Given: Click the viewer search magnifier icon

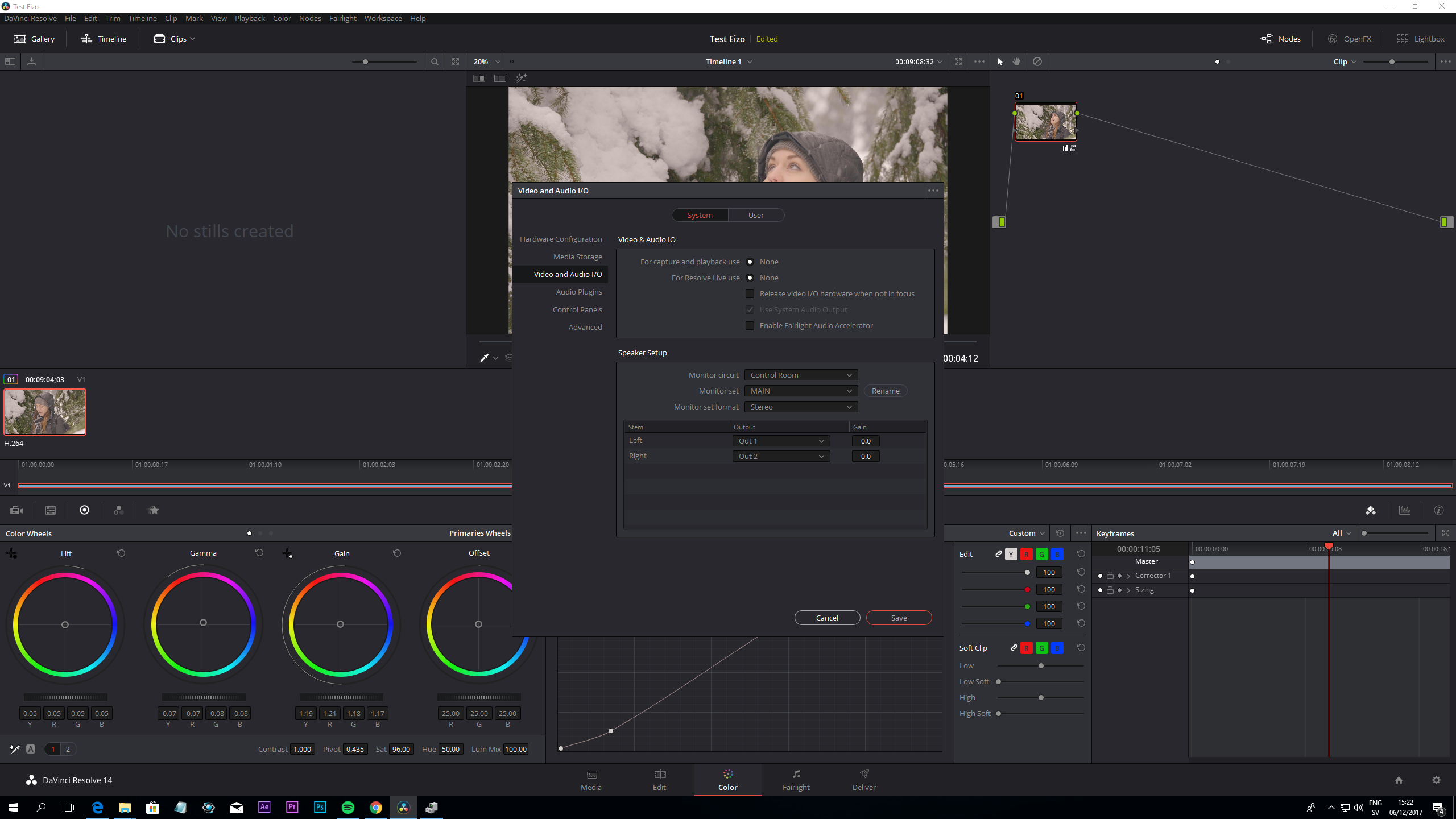Looking at the screenshot, I should click(435, 61).
